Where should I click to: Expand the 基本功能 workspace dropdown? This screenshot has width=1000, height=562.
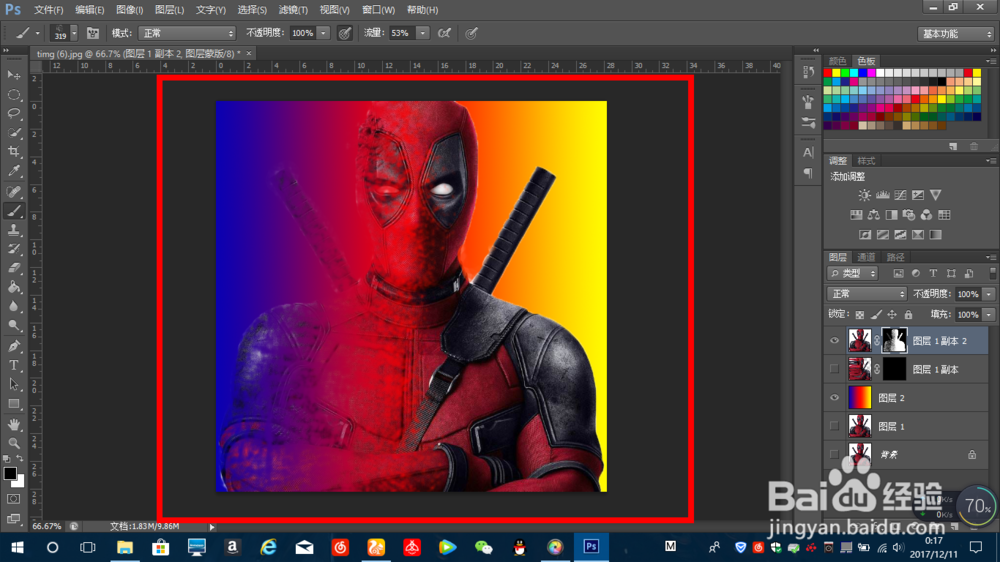[x=955, y=33]
